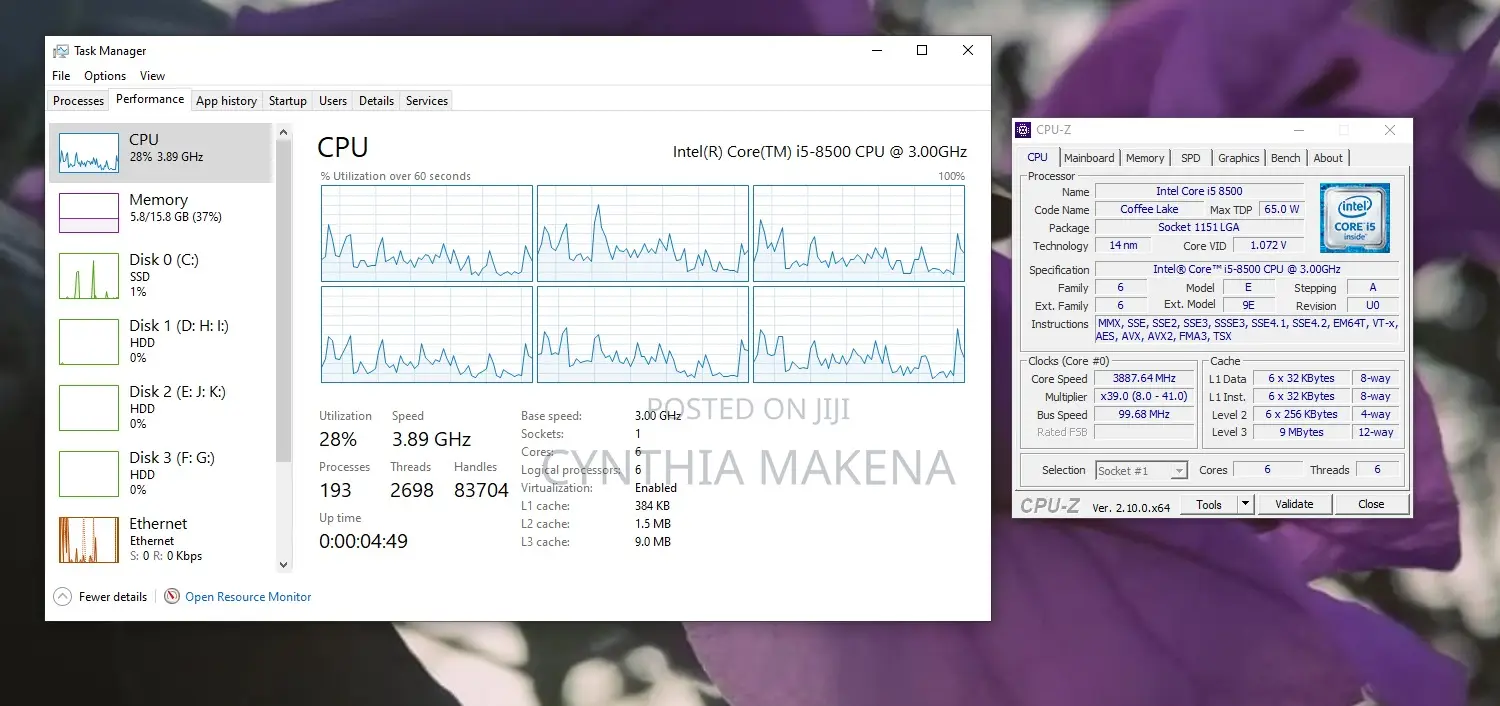Select the CPU mini graph thumbnail

(89, 154)
